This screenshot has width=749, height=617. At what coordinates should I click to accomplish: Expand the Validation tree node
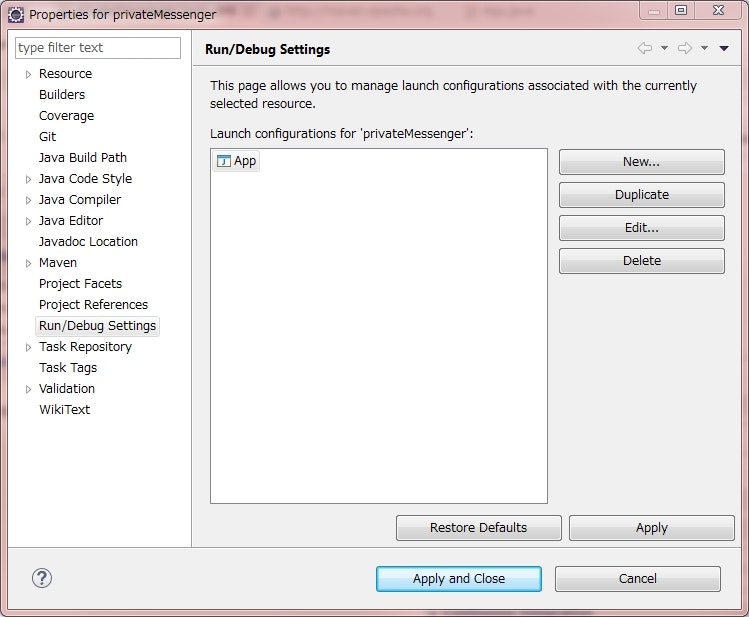[x=28, y=389]
